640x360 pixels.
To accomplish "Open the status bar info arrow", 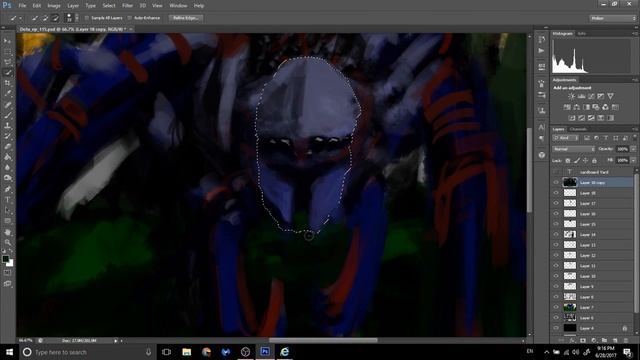I will pyautogui.click(x=116, y=340).
